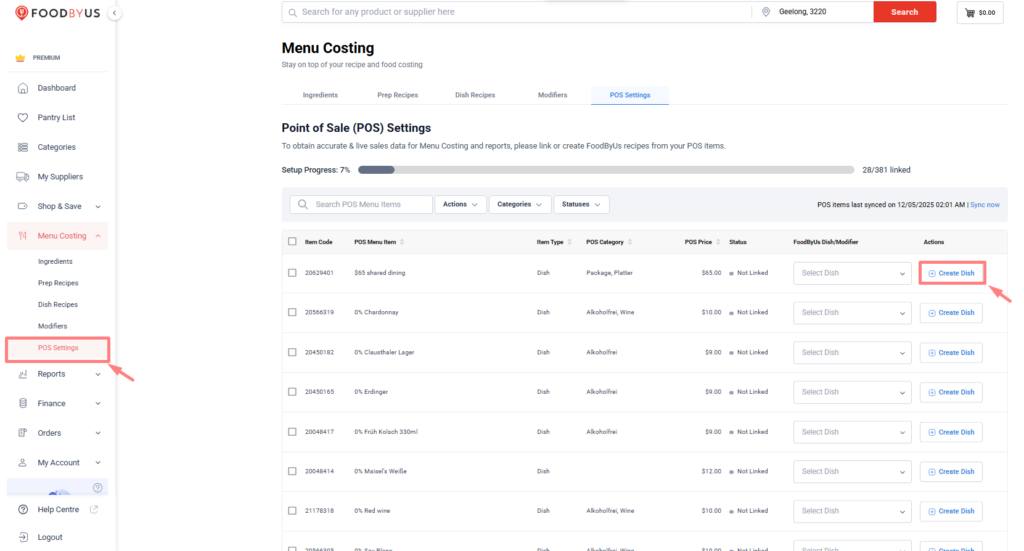The width and height of the screenshot is (1024, 551).
Task: Switch to the Modifiers tab
Action: (552, 95)
